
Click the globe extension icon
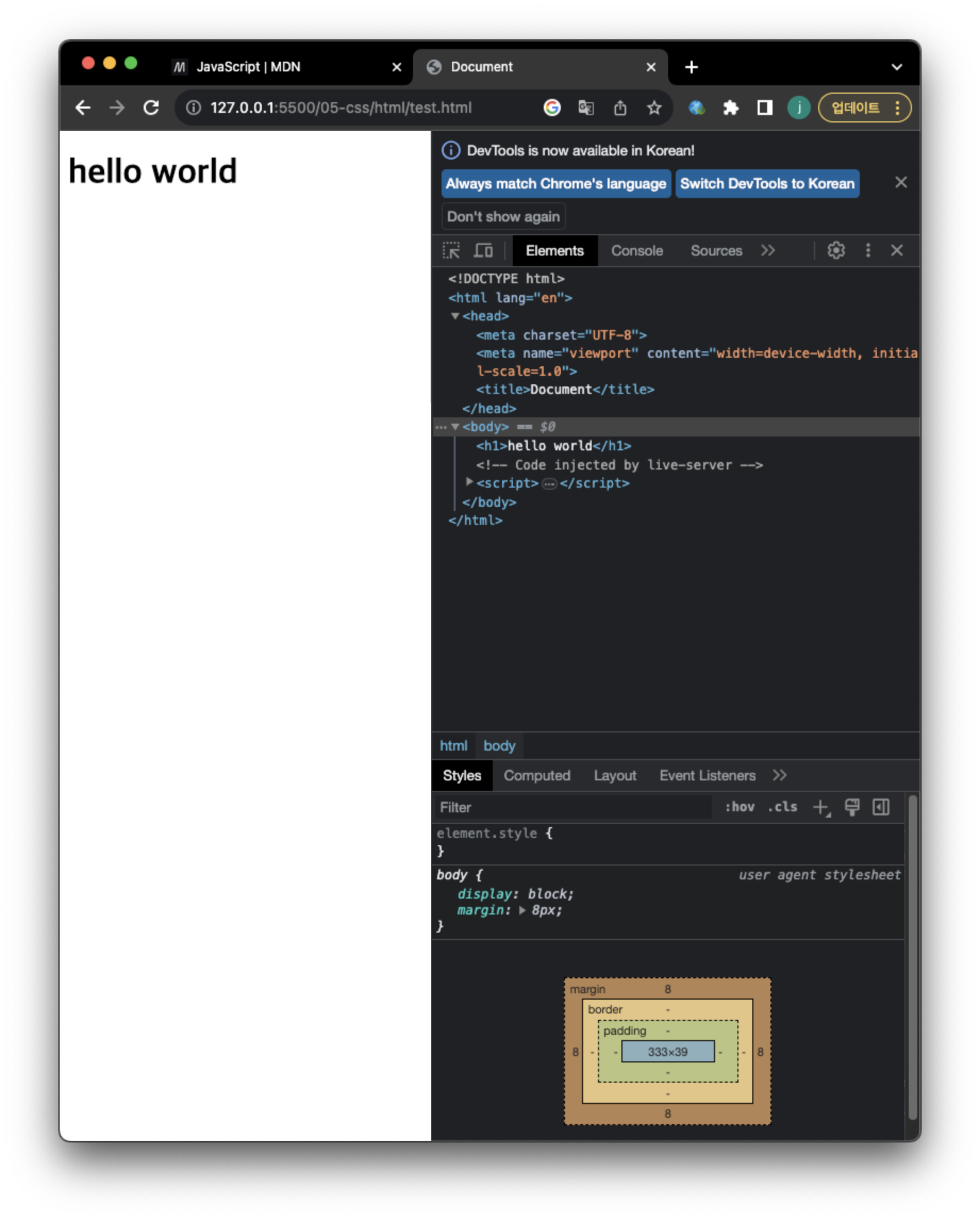[696, 108]
